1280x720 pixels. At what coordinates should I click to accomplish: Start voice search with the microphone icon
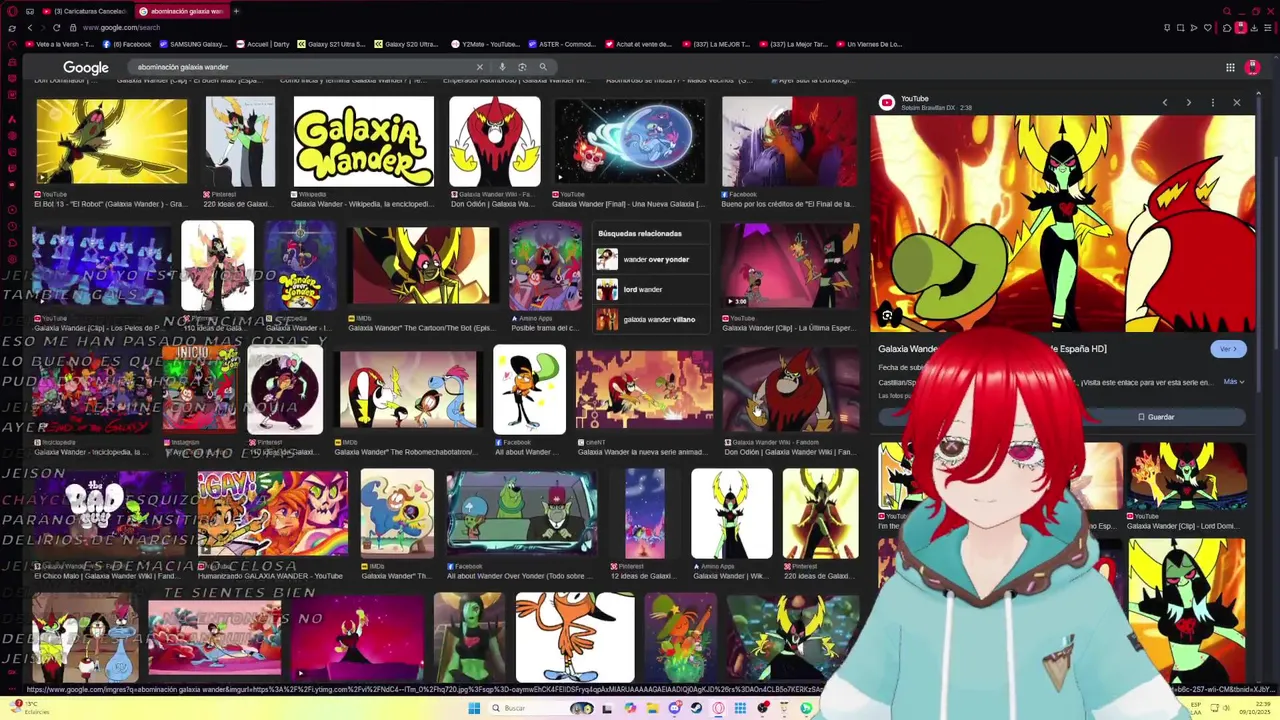coord(502,67)
